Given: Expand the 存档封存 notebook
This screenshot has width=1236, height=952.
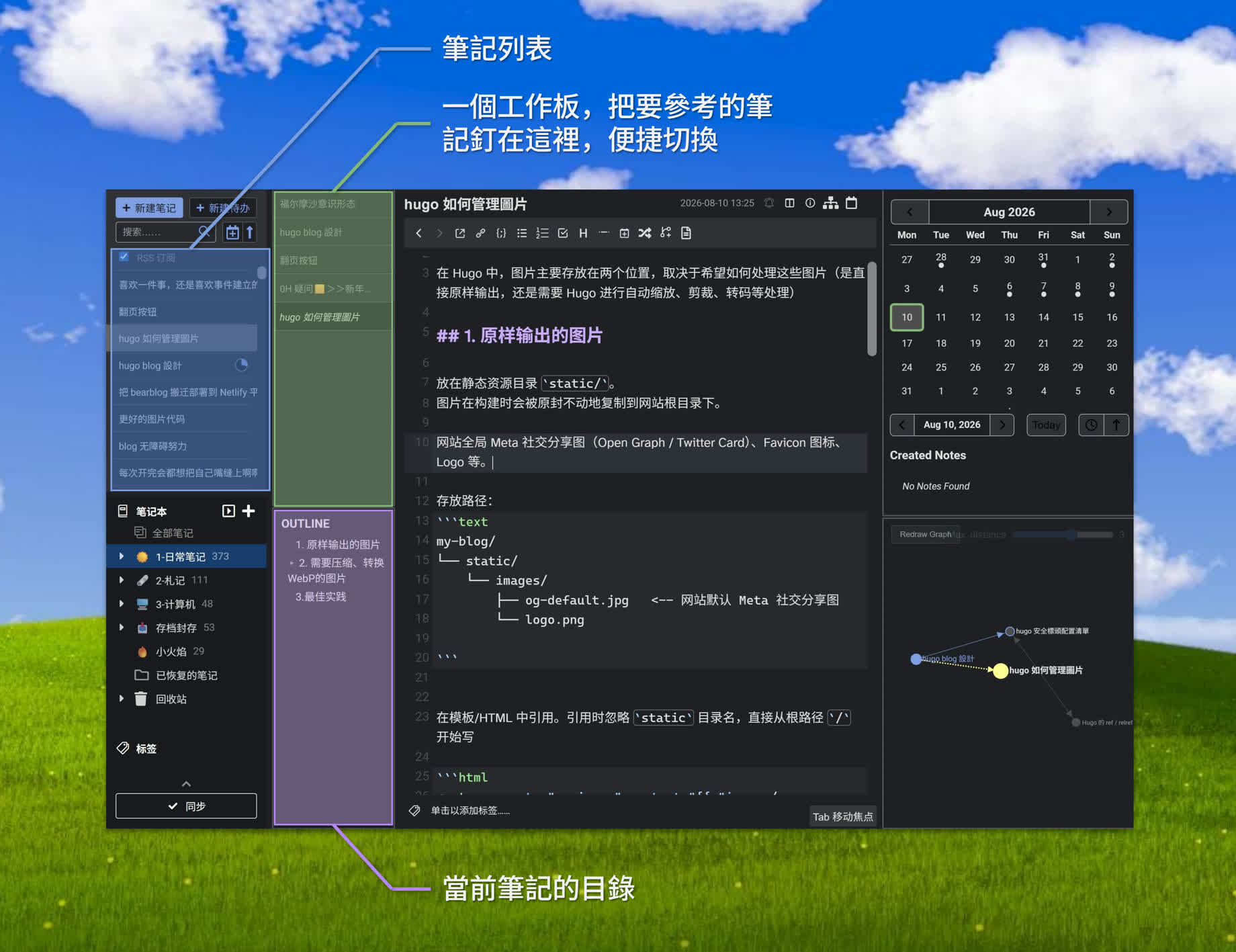Looking at the screenshot, I should click(x=122, y=628).
